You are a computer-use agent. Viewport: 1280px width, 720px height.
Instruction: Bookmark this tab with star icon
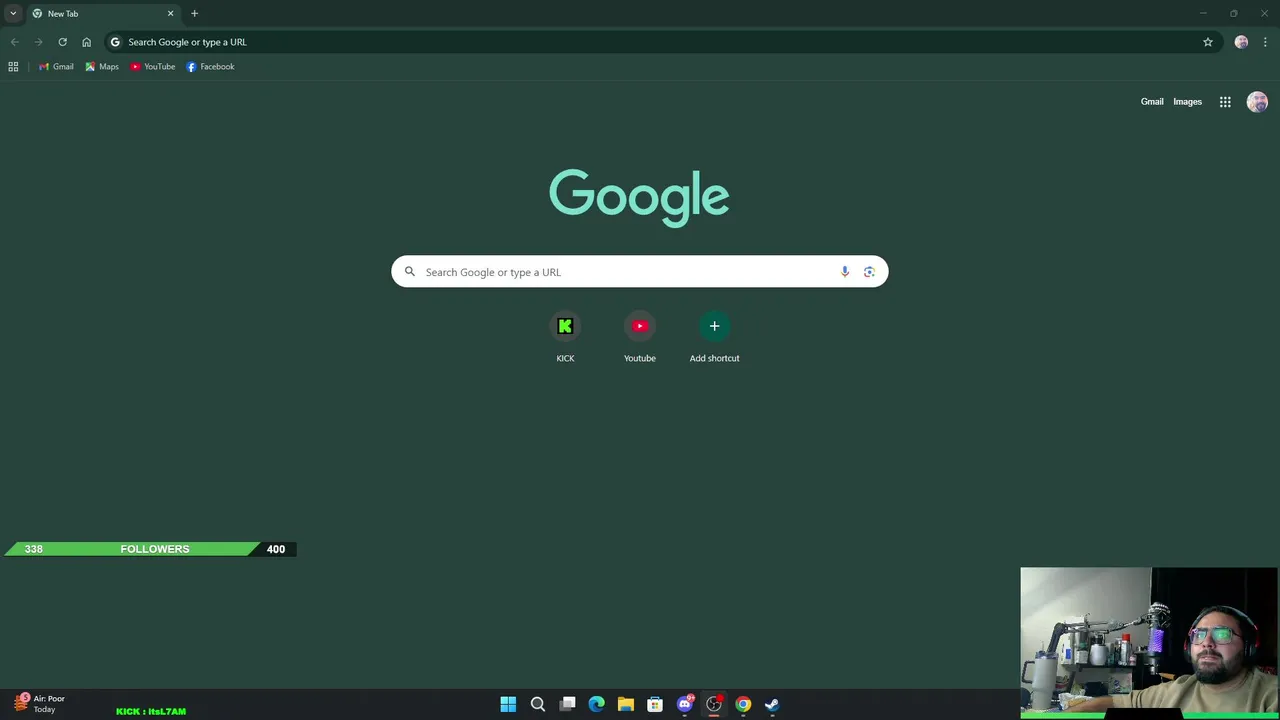[x=1208, y=42]
